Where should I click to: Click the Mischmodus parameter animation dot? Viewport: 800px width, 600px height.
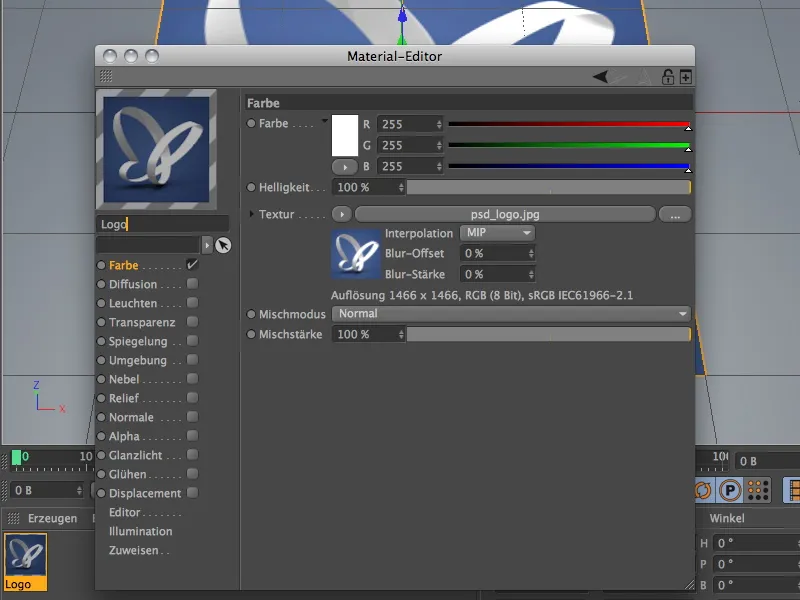251,314
